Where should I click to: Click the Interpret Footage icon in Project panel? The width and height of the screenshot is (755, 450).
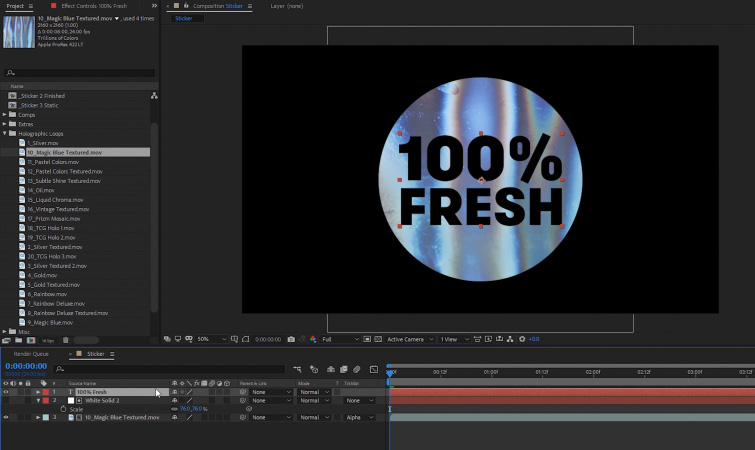click(x=7, y=340)
